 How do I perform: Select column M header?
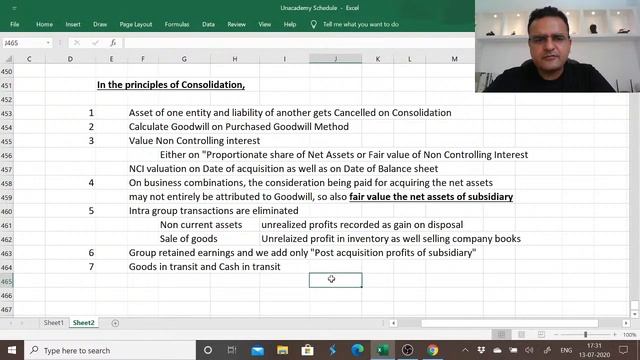454,59
